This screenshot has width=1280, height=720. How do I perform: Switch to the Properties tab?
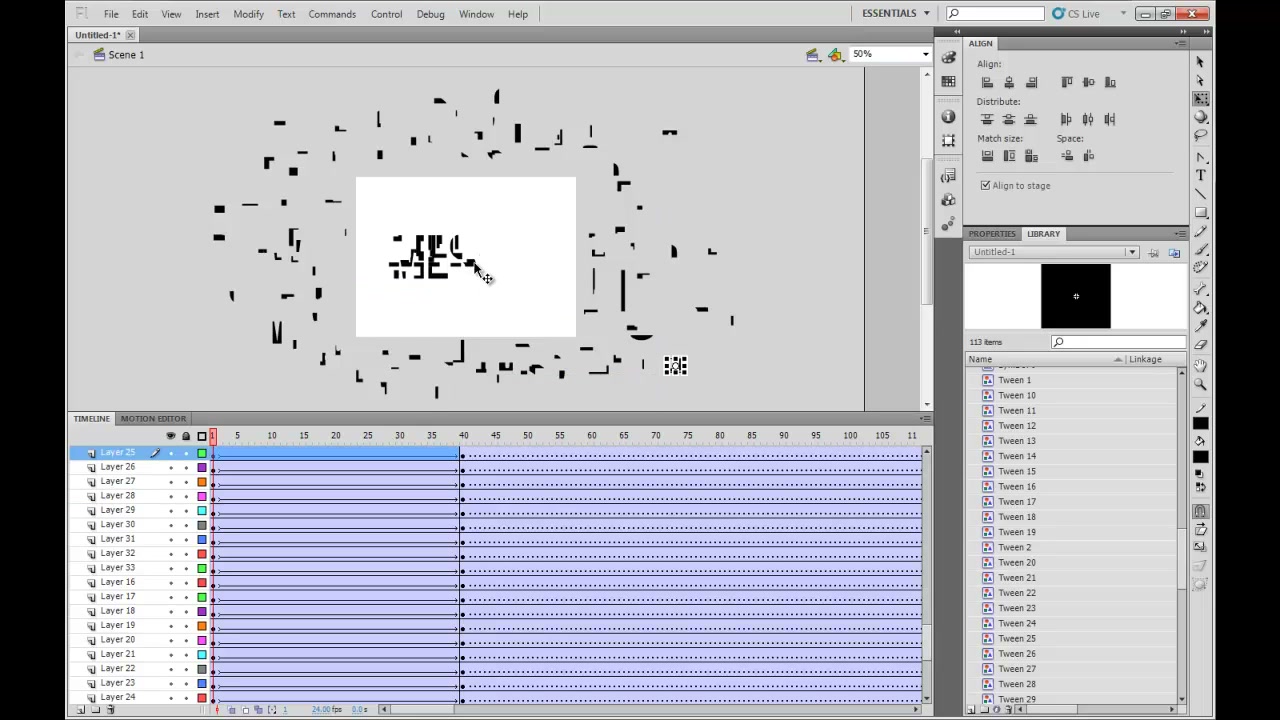991,234
